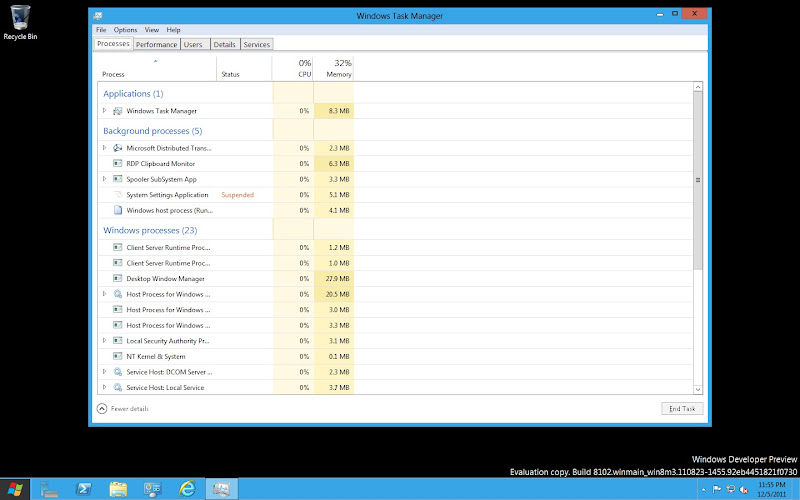Launch Windows PowerShell from the taskbar
Viewport: 800px width, 500px height.
(x=83, y=489)
